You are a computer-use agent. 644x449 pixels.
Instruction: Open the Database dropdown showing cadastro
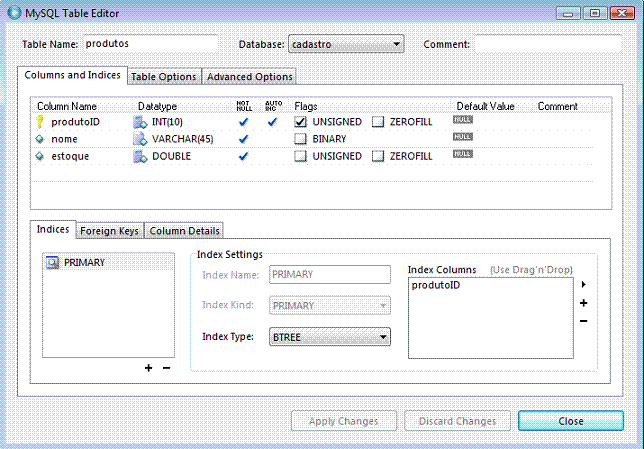(346, 44)
